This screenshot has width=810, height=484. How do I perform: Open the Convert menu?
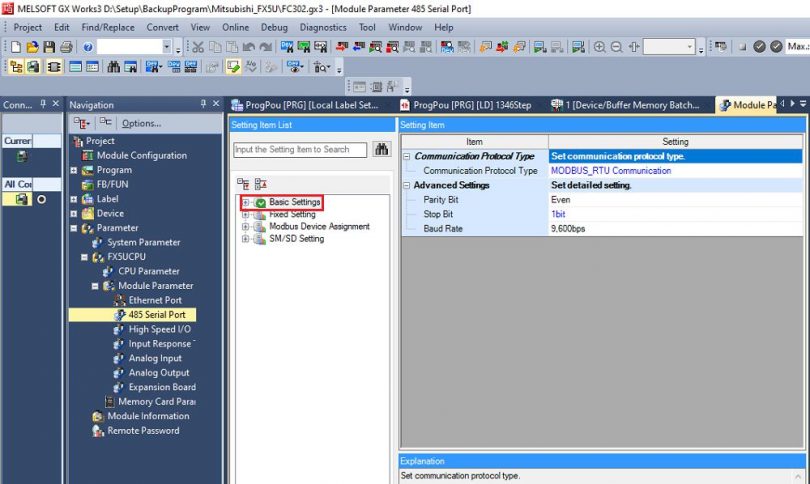coord(162,27)
